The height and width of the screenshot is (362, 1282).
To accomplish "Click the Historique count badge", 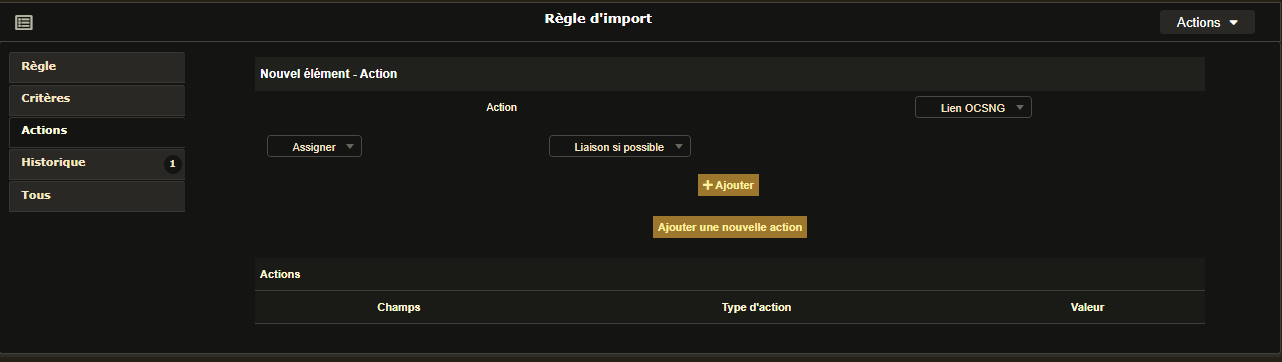I will click(172, 163).
